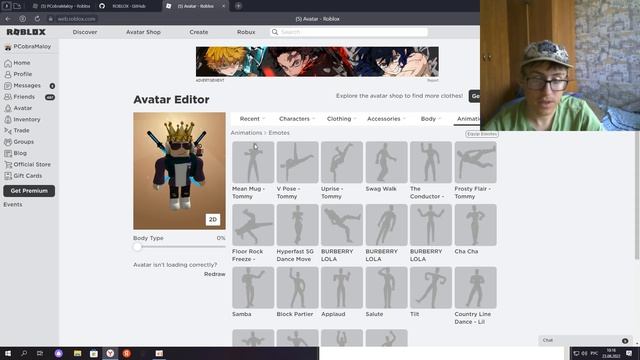This screenshot has height=360, width=640.
Task: Open Avatar Shop in top navigation
Action: pyautogui.click(x=143, y=32)
